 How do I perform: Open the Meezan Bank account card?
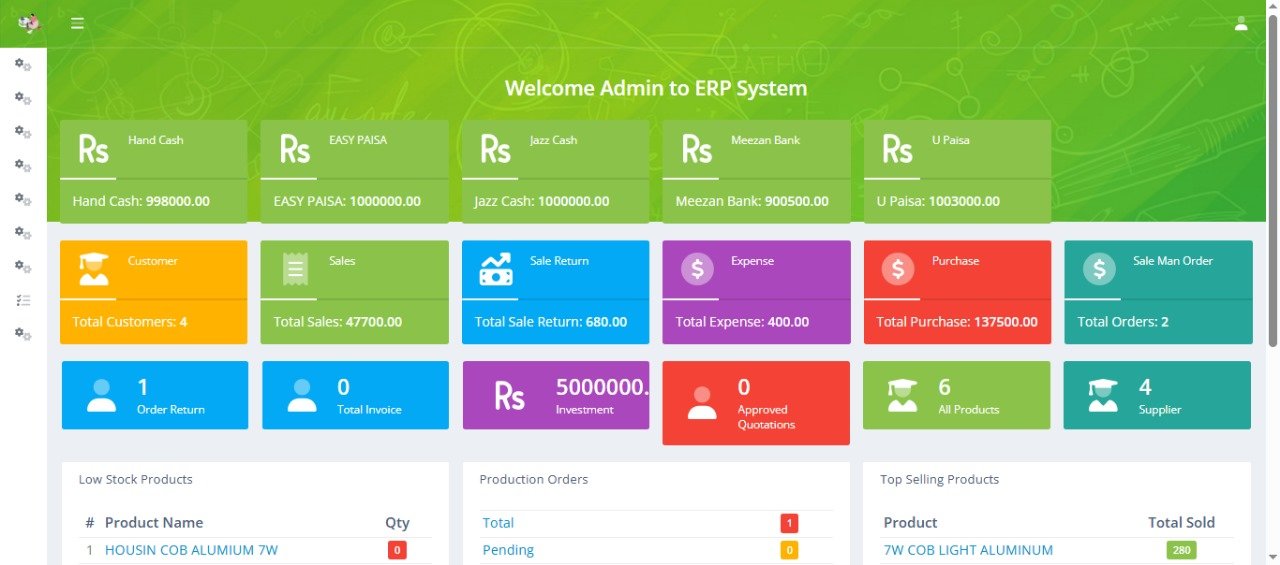point(756,171)
